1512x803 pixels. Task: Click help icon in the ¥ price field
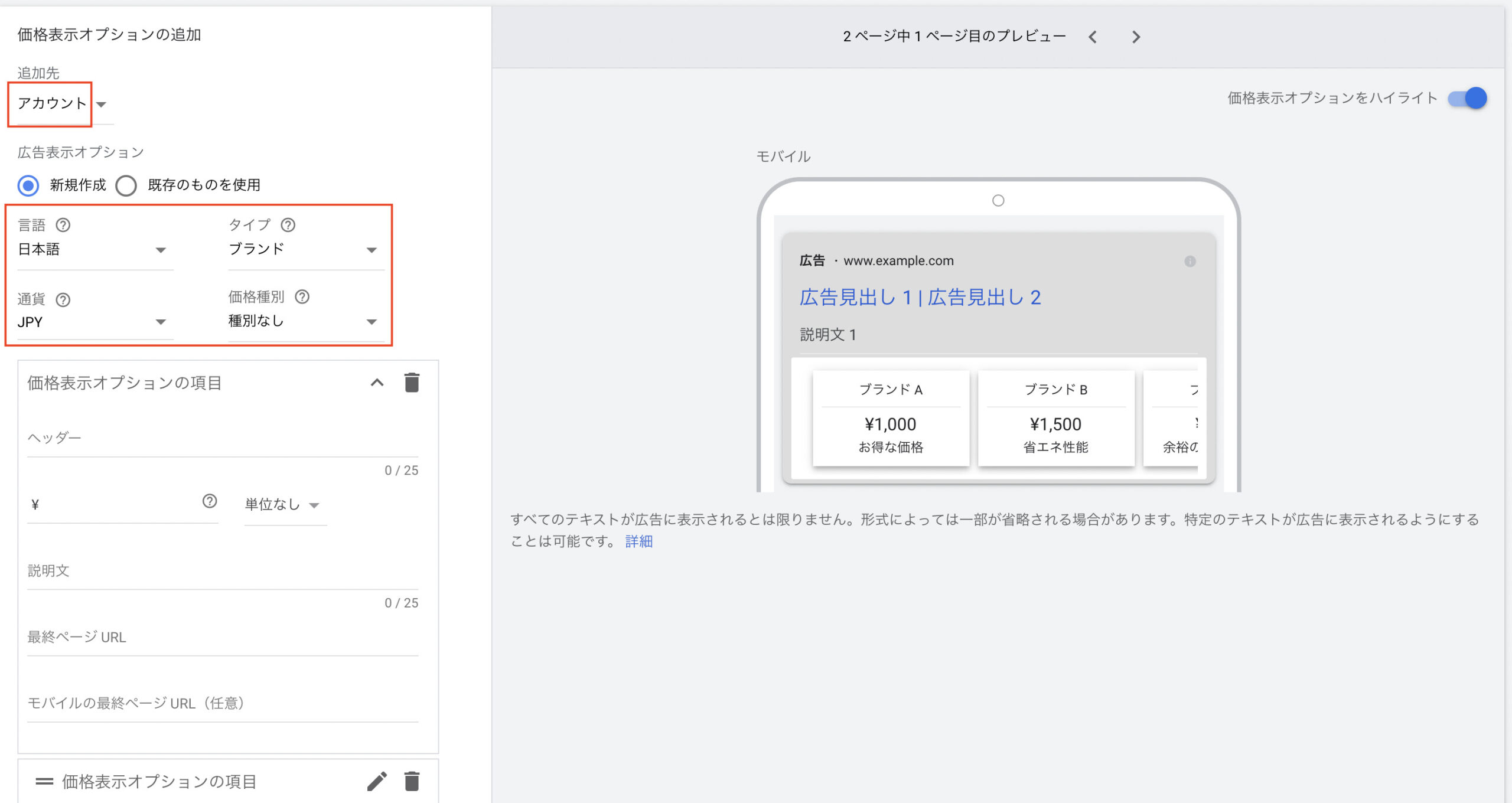coord(210,501)
